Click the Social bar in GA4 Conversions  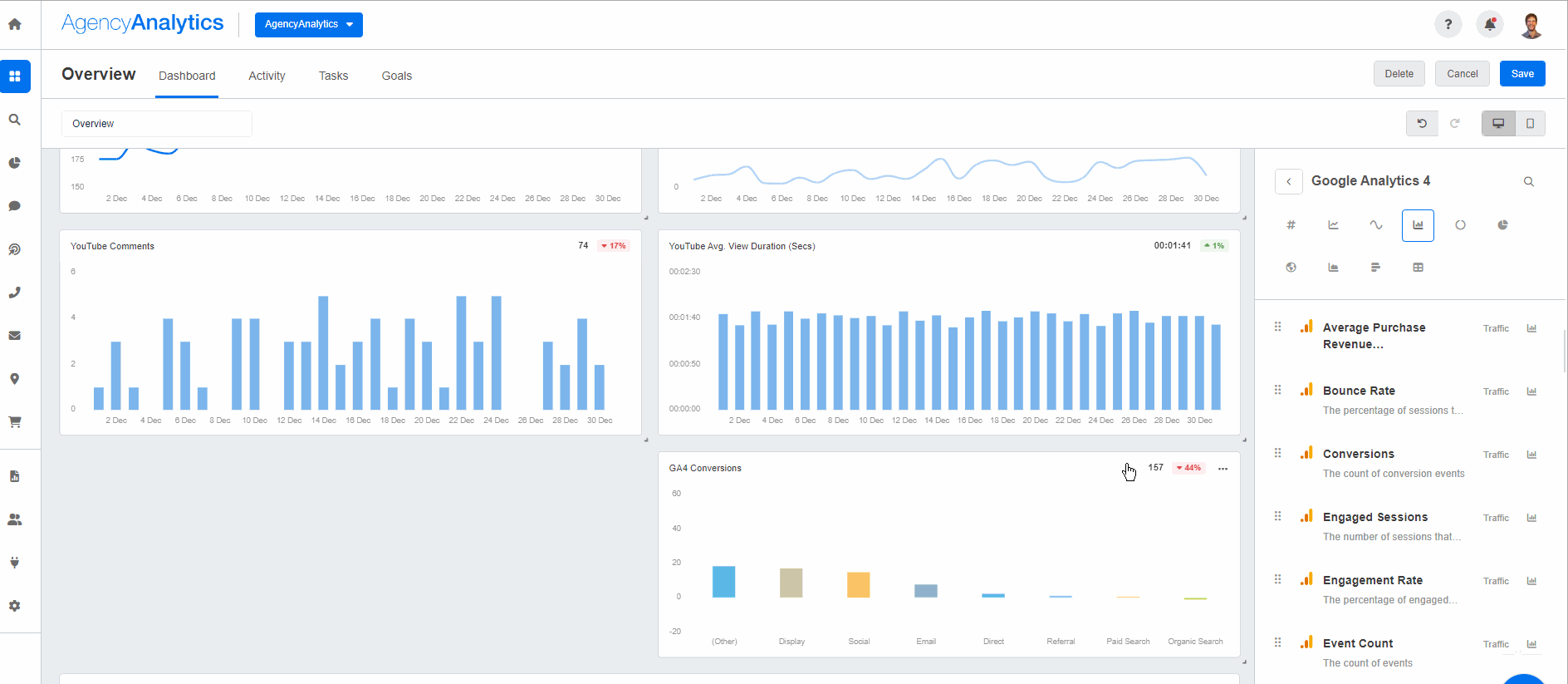click(859, 585)
